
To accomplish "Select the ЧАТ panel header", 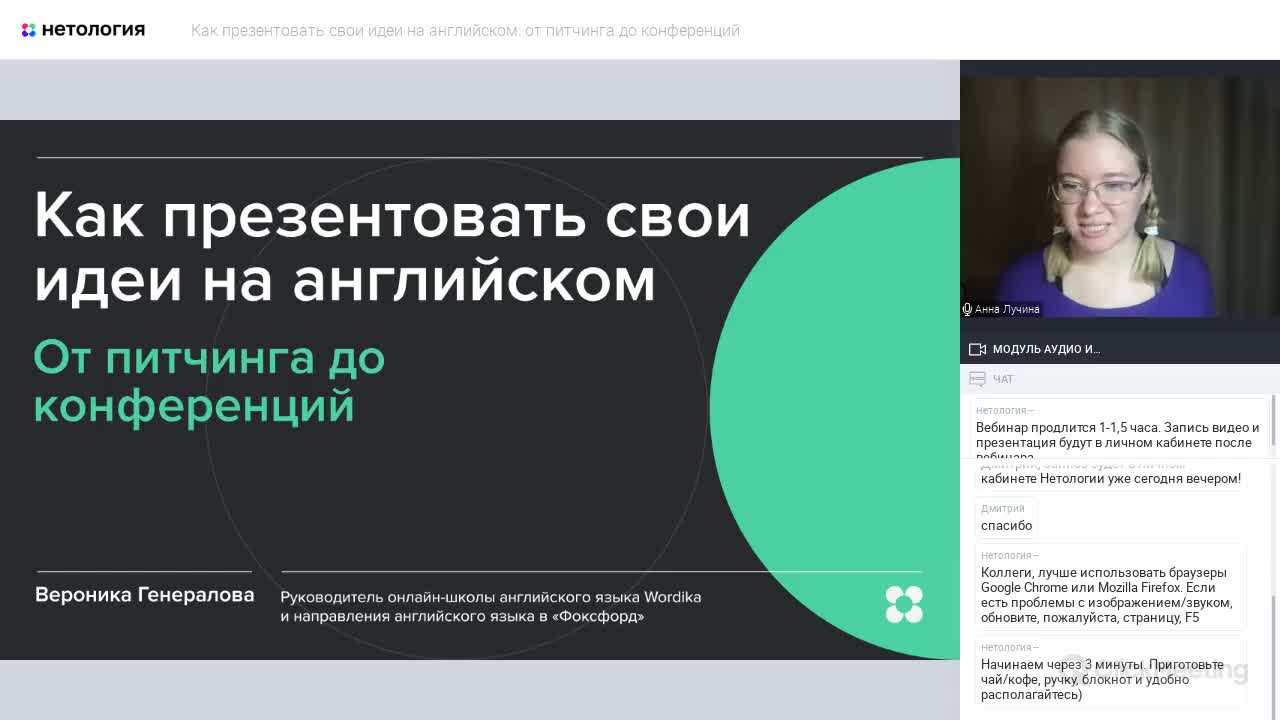I will point(1120,379).
